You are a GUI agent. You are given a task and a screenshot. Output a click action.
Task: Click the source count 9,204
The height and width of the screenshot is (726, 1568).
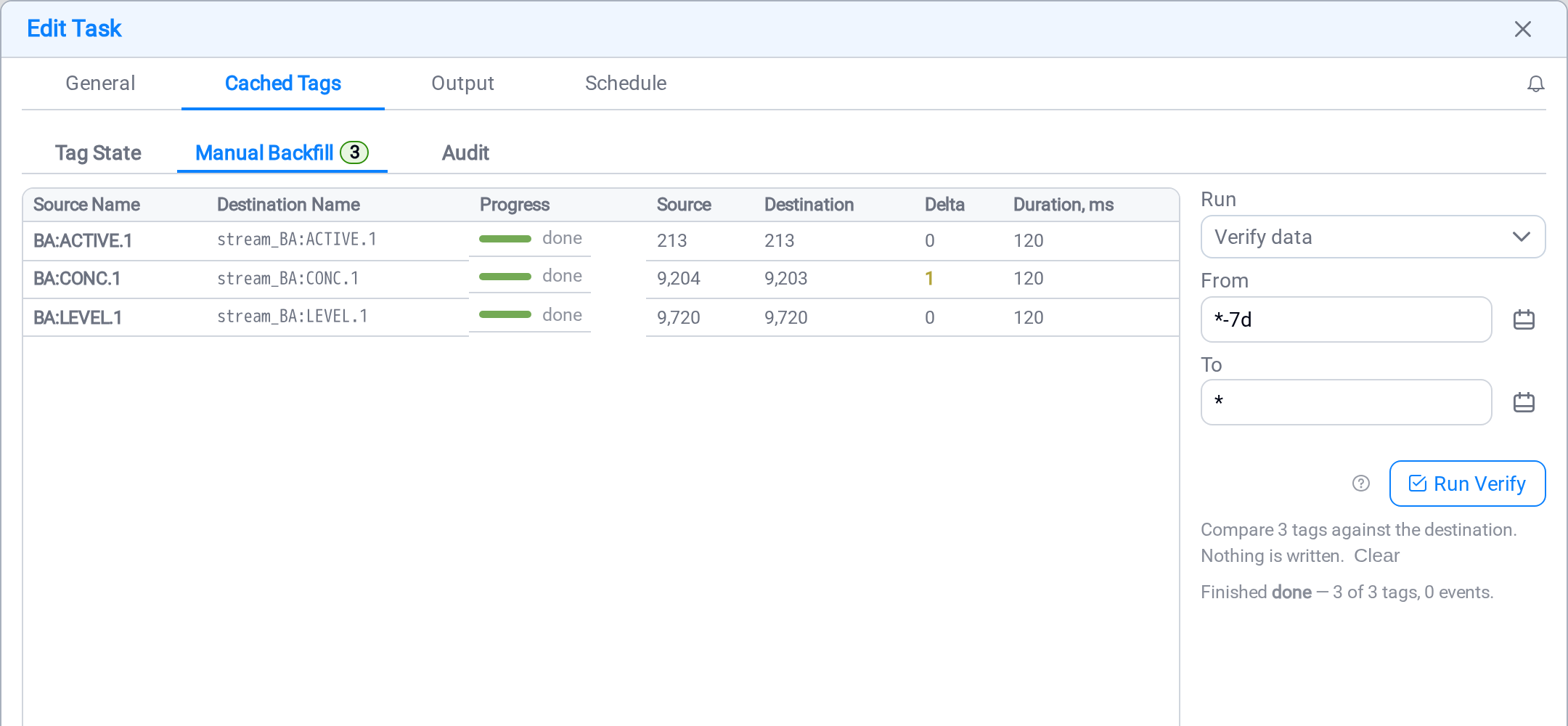point(679,279)
